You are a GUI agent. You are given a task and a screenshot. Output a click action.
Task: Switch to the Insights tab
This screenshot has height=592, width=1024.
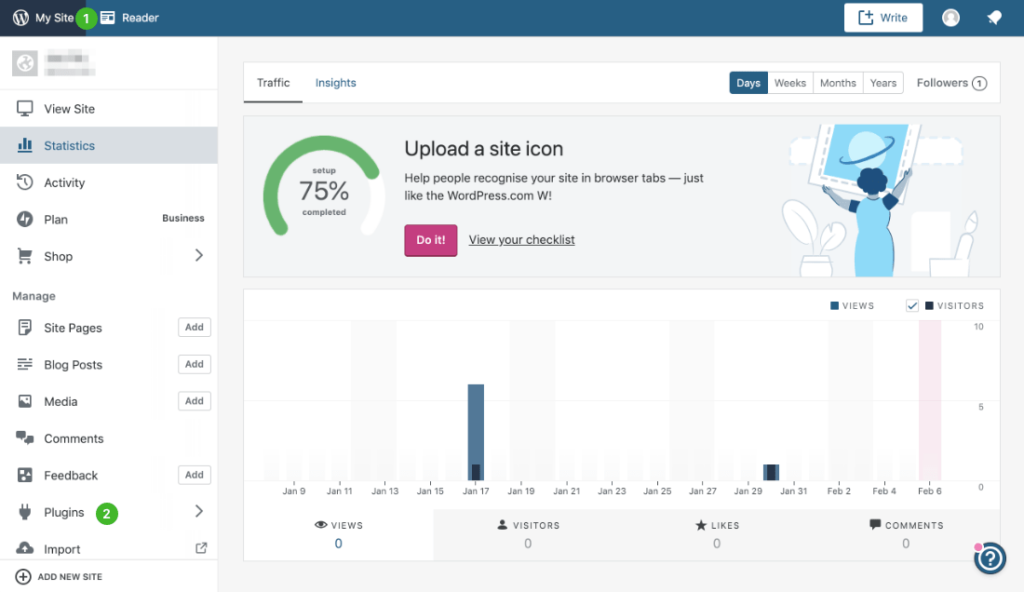coord(336,83)
